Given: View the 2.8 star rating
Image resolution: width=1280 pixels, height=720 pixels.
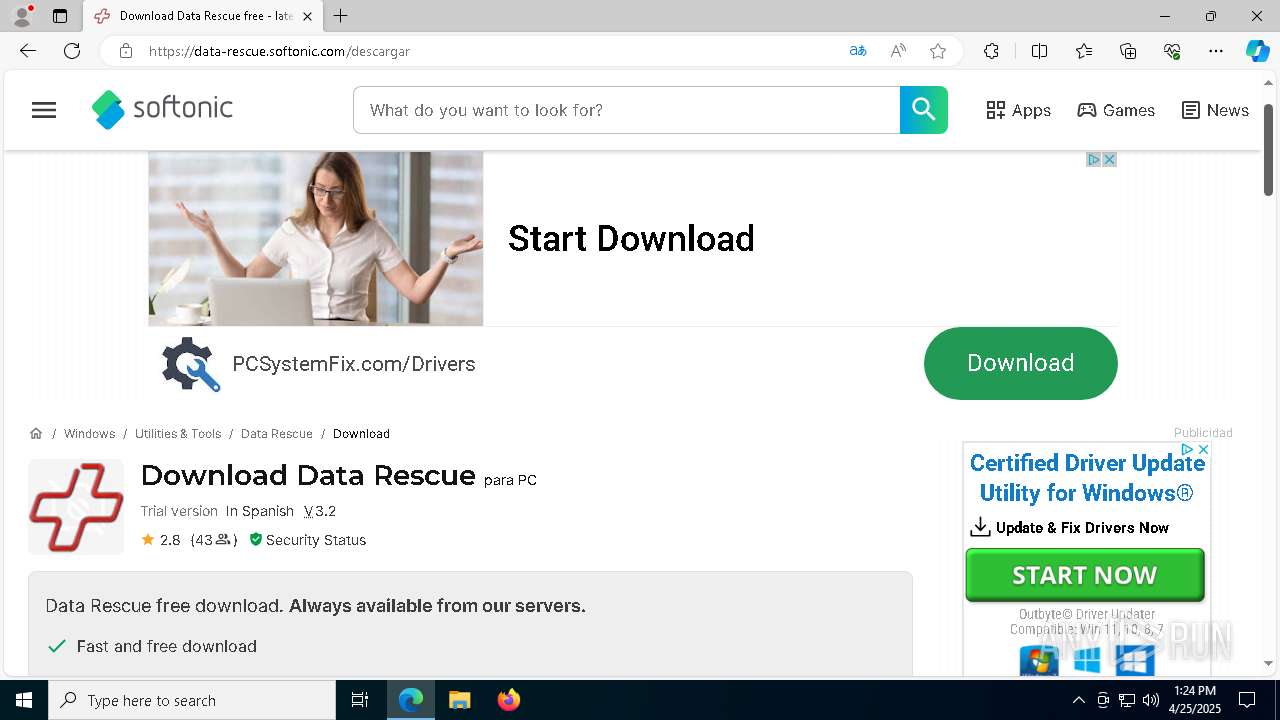Looking at the screenshot, I should point(161,540).
